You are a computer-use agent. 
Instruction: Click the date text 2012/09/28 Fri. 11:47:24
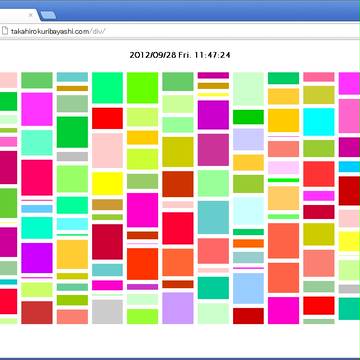point(180,55)
